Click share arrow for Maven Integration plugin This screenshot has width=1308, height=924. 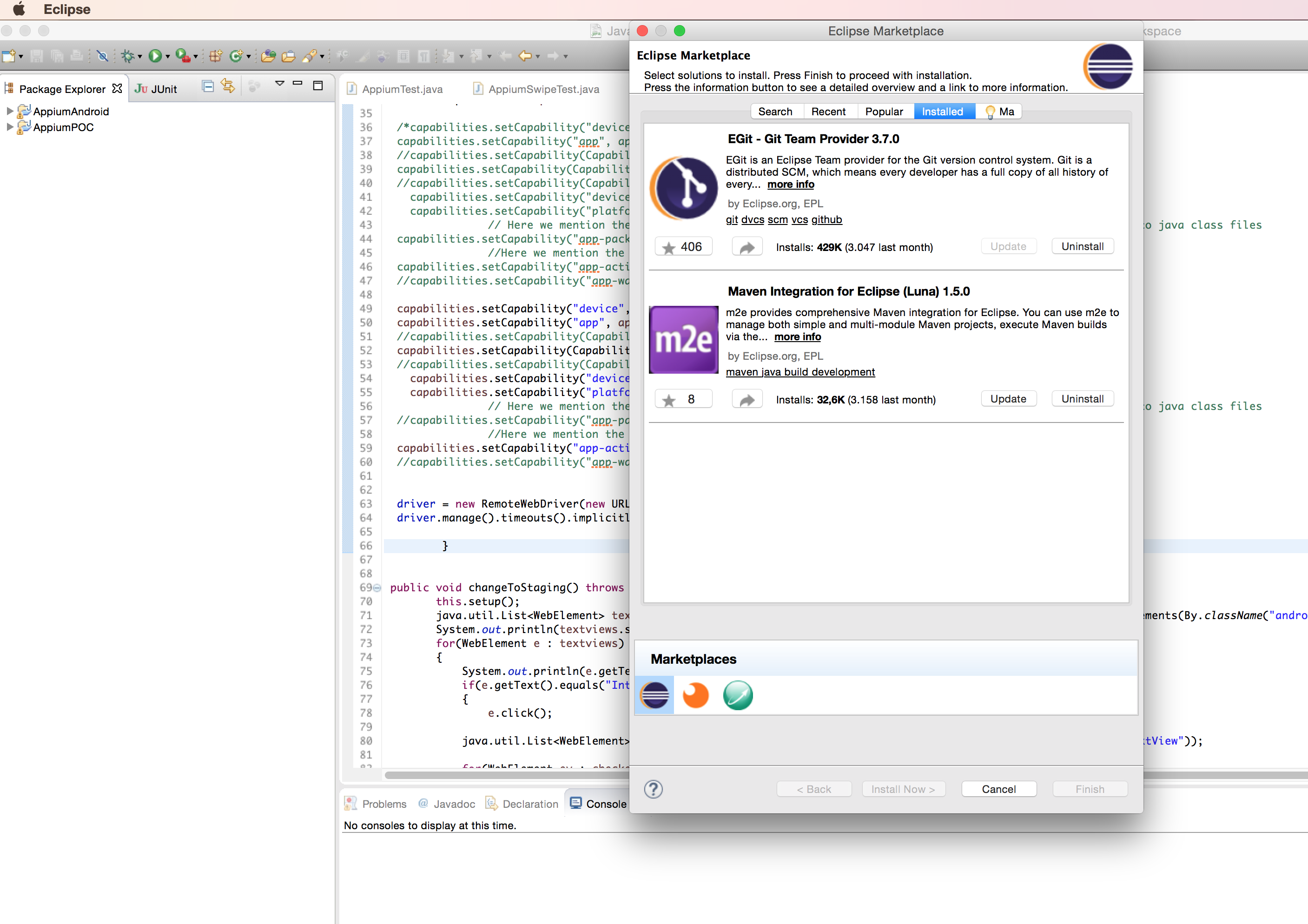[x=747, y=399]
